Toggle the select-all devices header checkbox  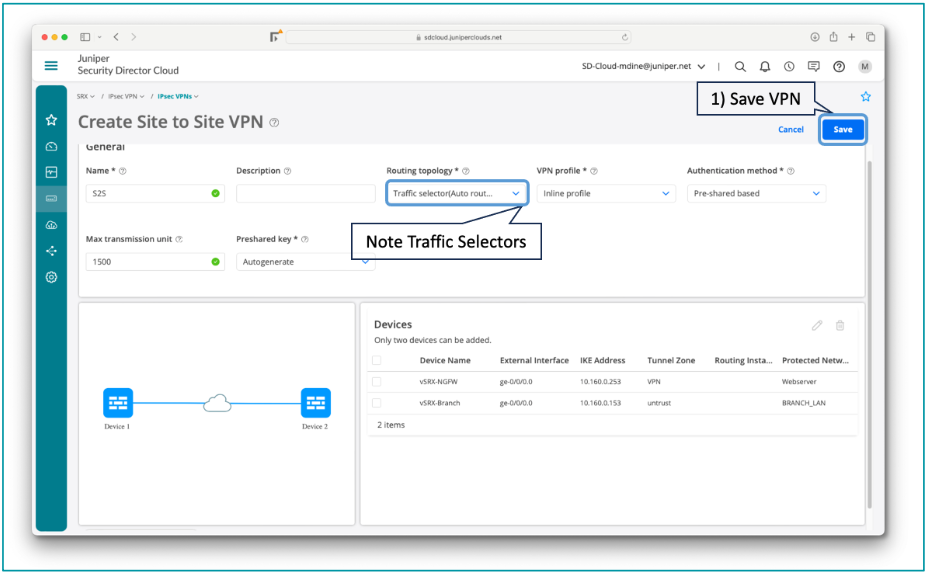pyautogui.click(x=377, y=360)
